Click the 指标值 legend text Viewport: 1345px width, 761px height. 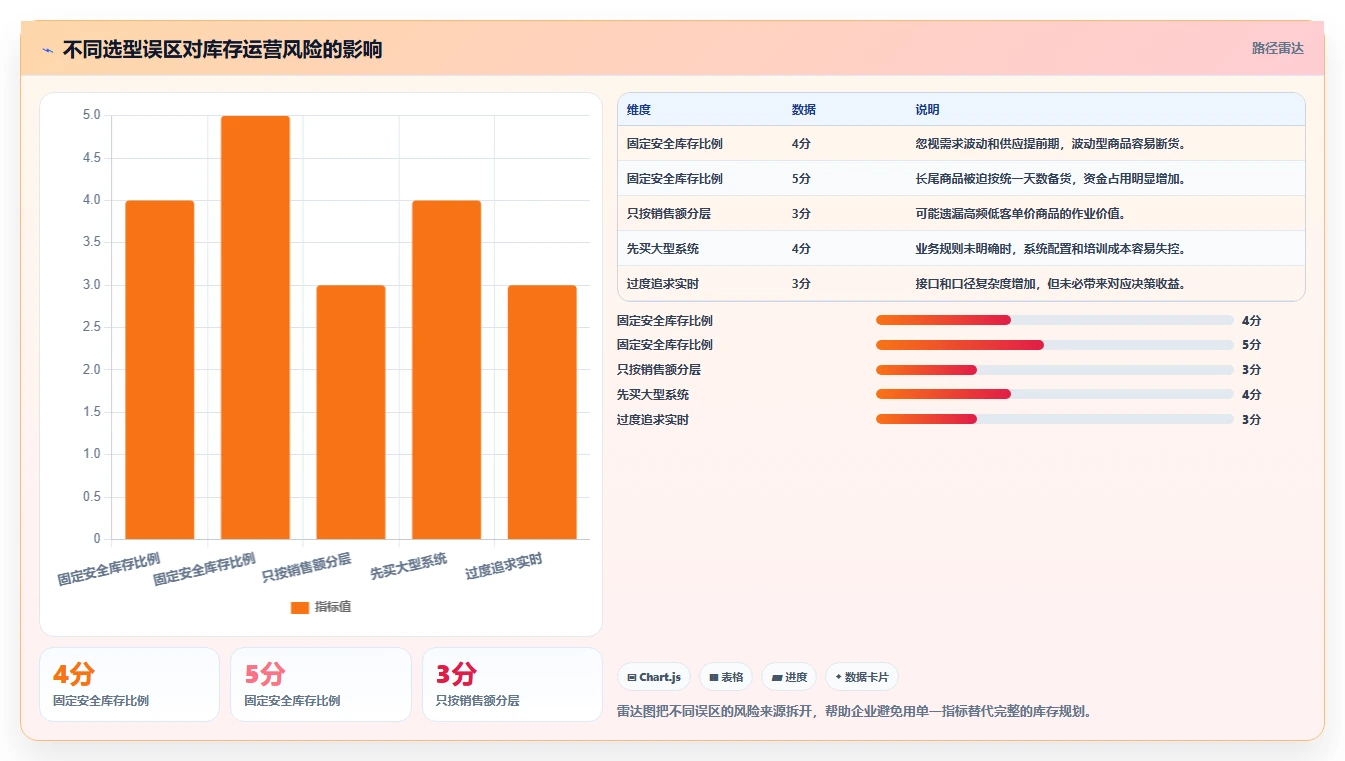point(333,607)
